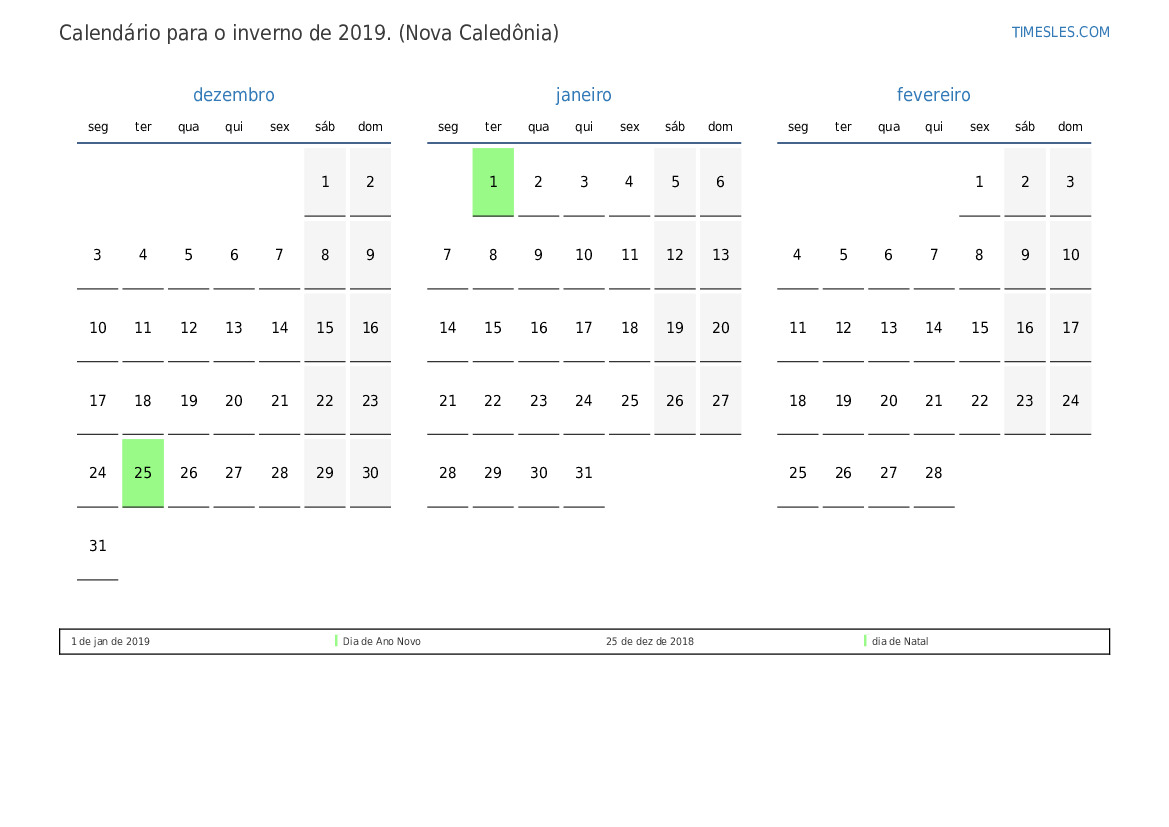Click green marker beside dia de Natal
1169x827 pixels.
[865, 641]
